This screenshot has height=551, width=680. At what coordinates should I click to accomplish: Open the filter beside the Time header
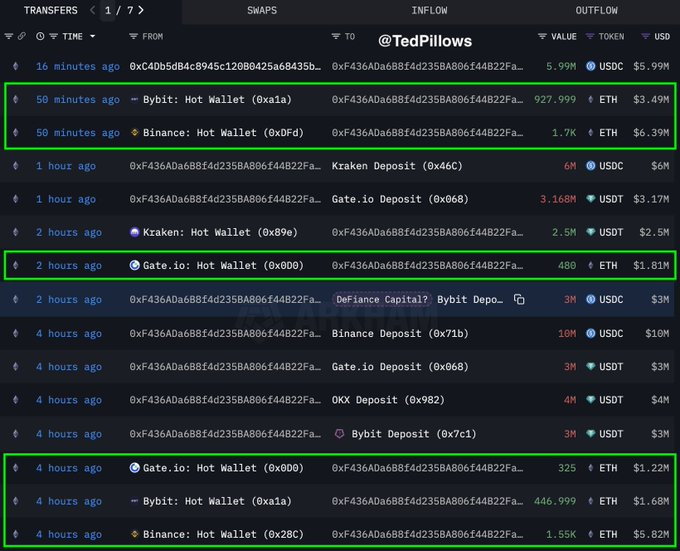(x=53, y=36)
